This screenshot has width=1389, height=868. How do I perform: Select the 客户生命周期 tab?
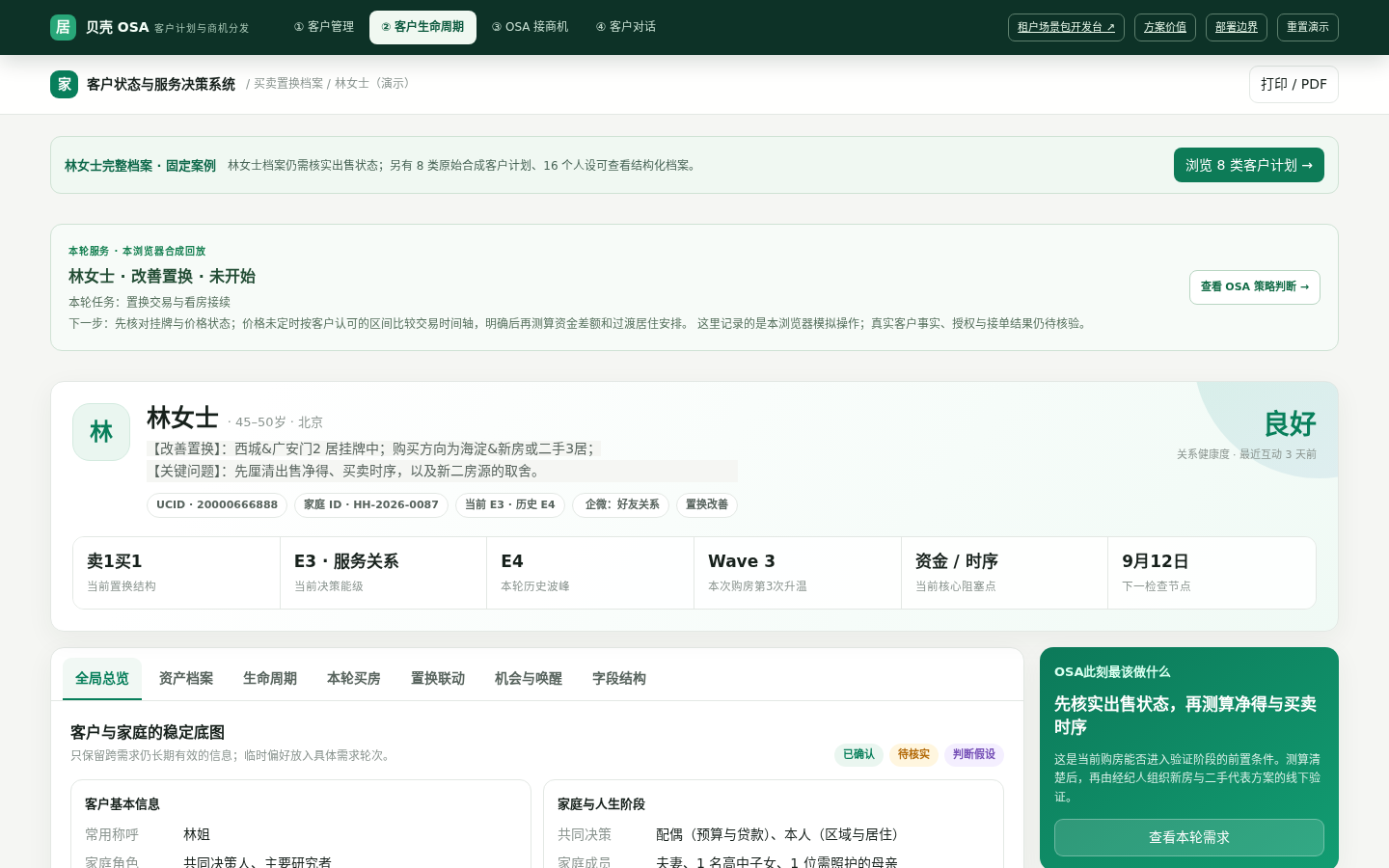(422, 27)
